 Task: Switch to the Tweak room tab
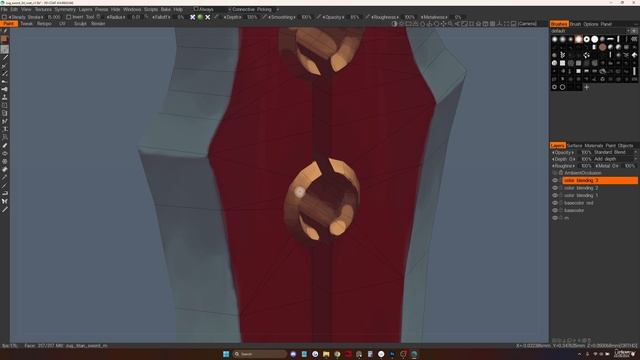tap(27, 24)
